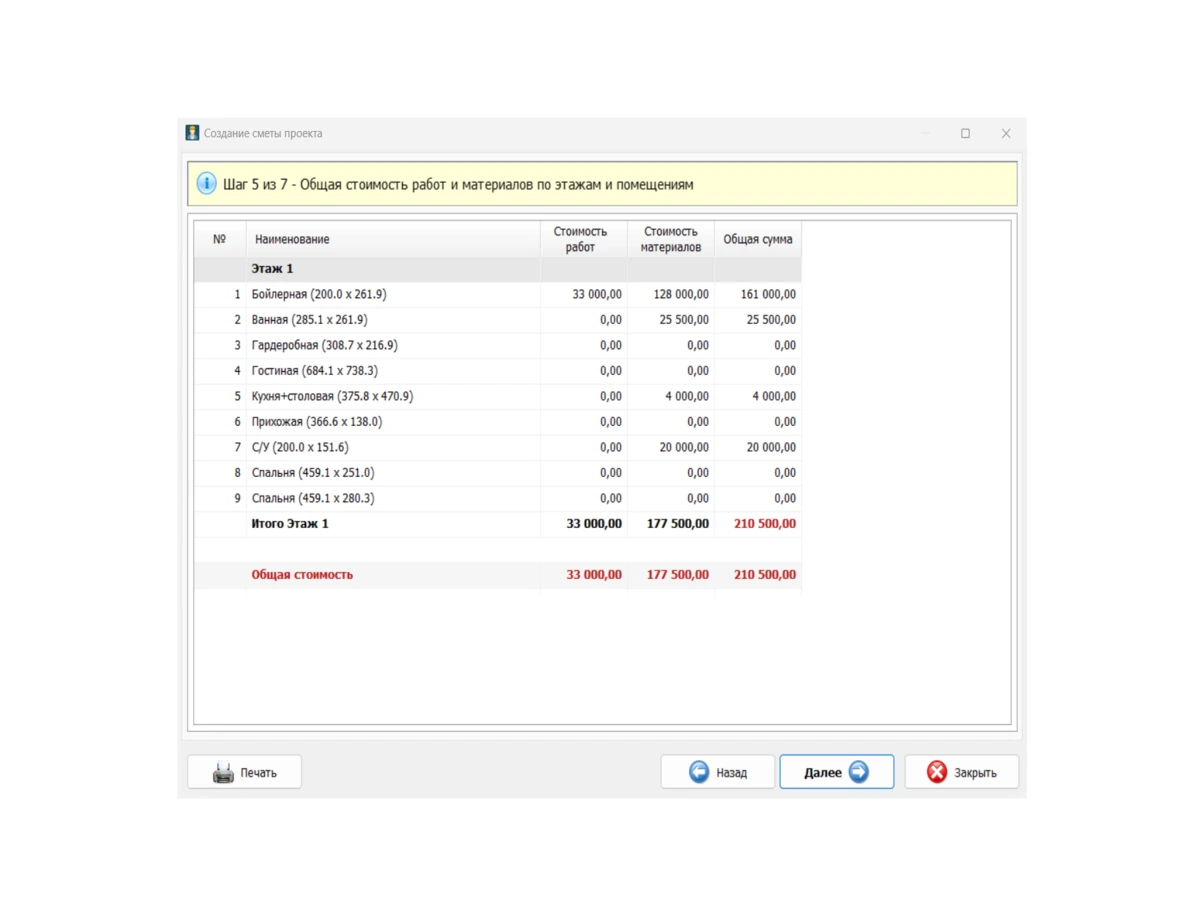Click the № column header
Viewport: 1200px width, 910px height.
click(220, 239)
